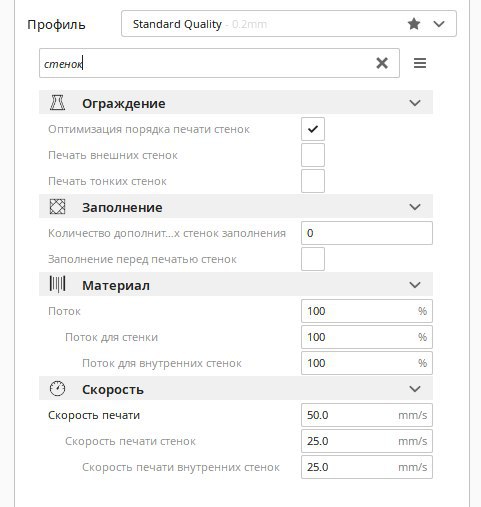Click the Заполнение section header title
481x507 pixels.
[122, 207]
